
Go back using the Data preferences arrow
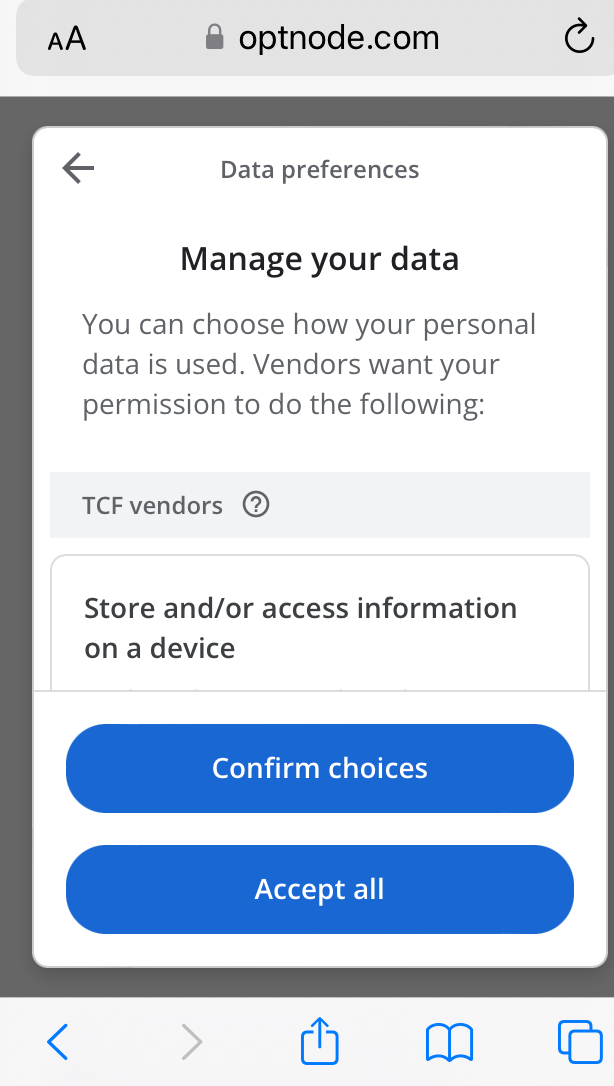(78, 169)
